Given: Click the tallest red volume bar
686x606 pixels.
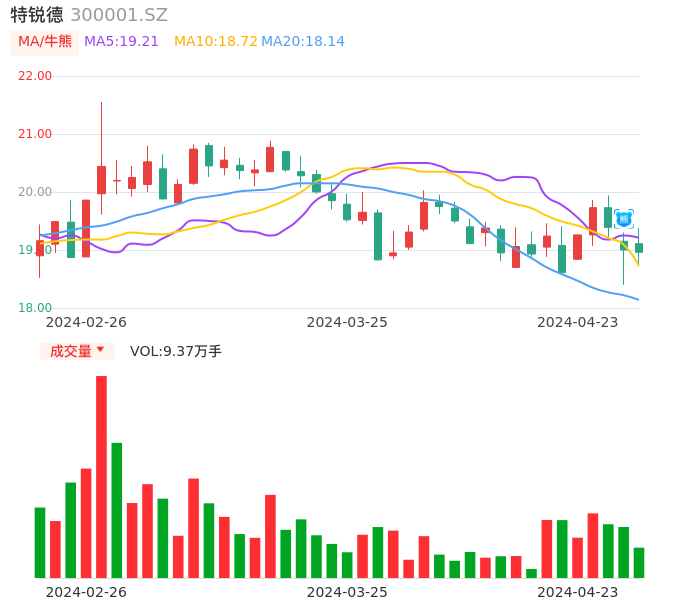Looking at the screenshot, I should (101, 476).
